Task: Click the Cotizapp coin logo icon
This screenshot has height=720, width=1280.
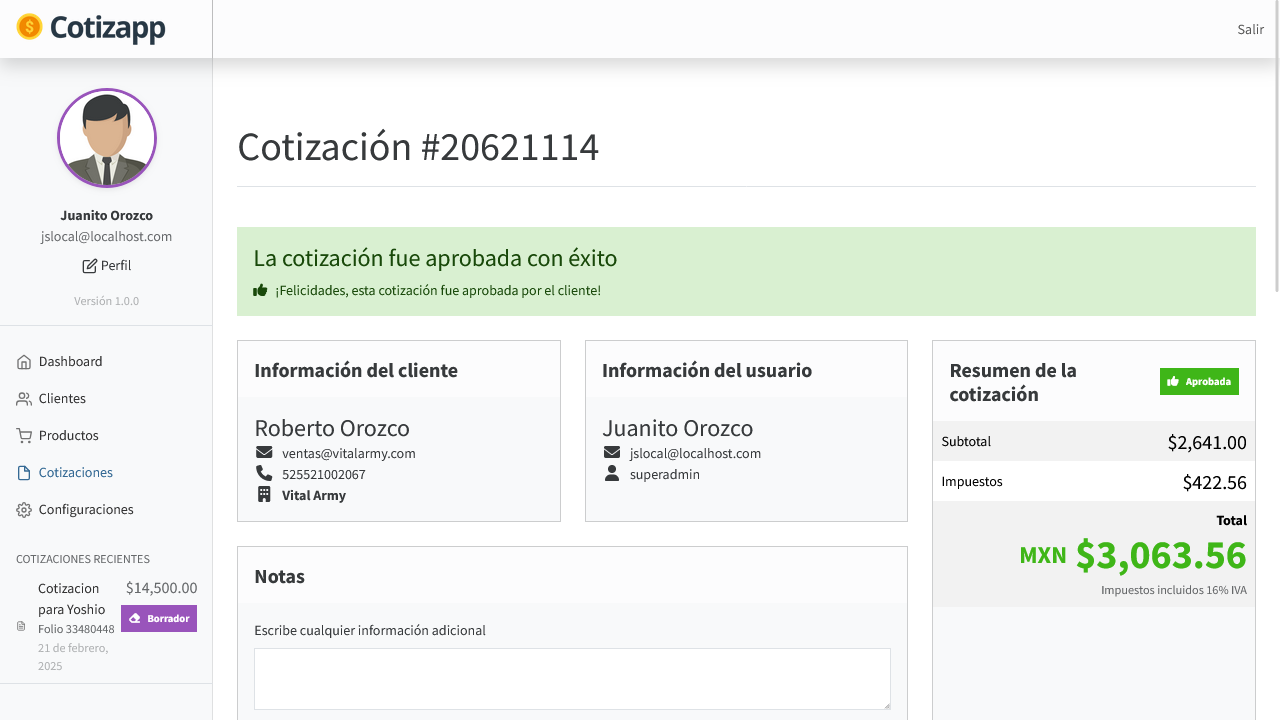Action: tap(30, 27)
